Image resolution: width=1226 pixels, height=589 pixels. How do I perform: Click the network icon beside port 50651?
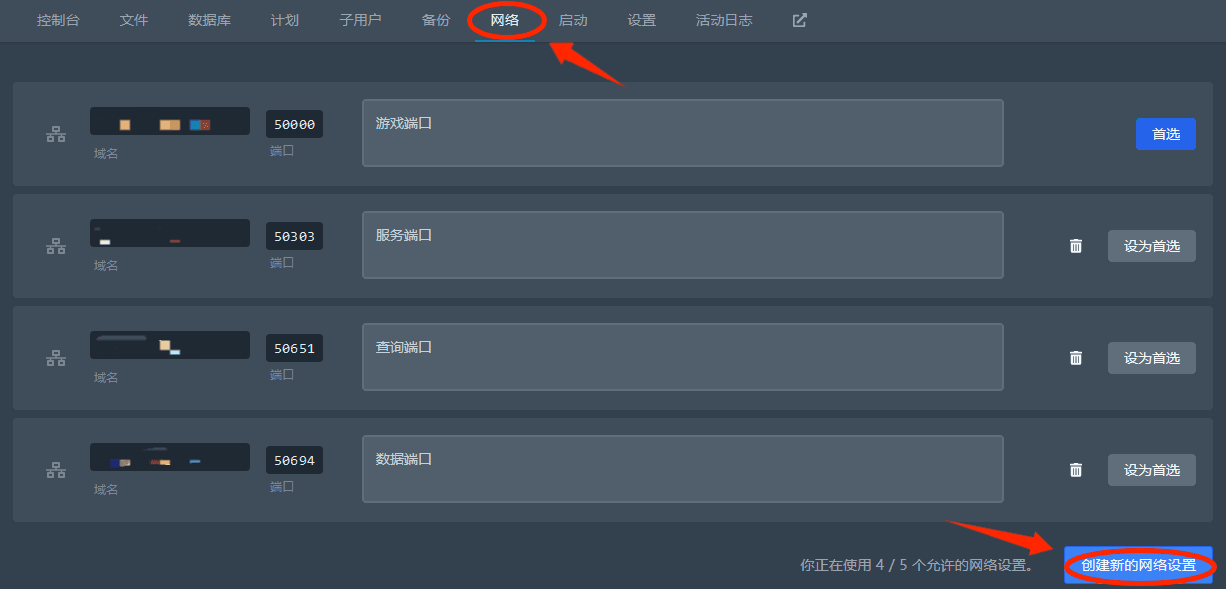(x=56, y=358)
